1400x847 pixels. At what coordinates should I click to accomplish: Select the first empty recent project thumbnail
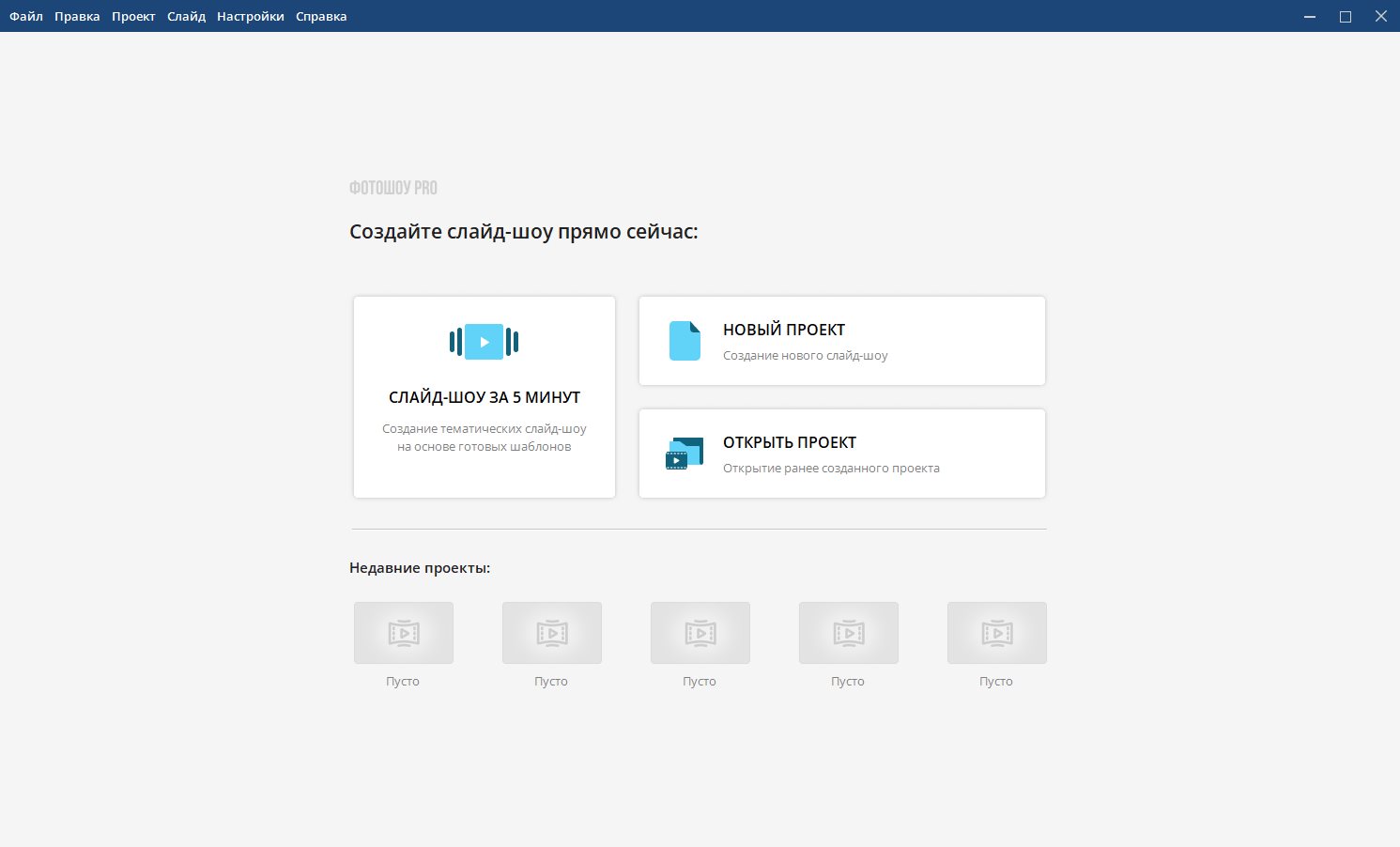[404, 633]
